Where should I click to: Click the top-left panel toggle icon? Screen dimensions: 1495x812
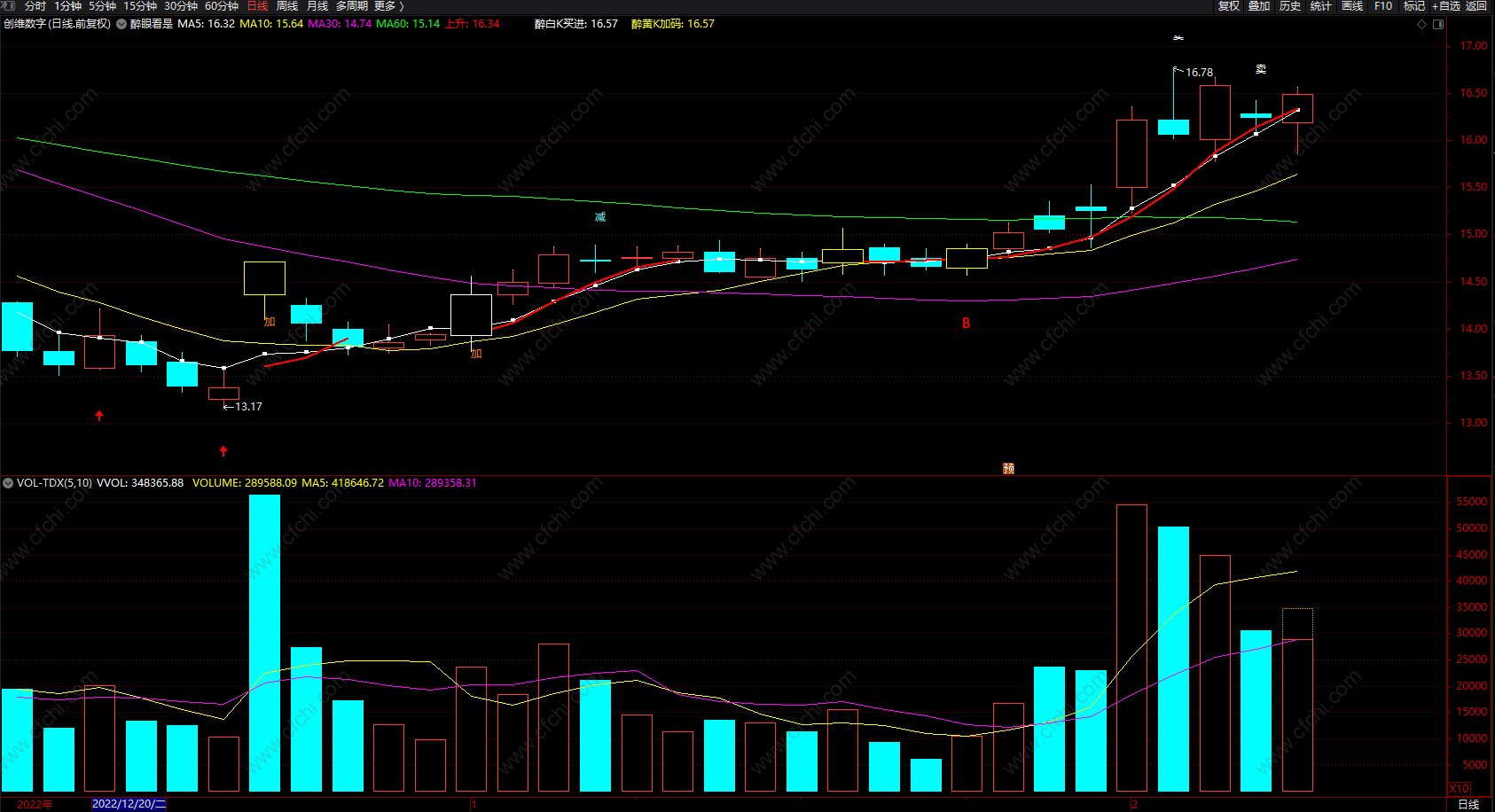point(9,6)
